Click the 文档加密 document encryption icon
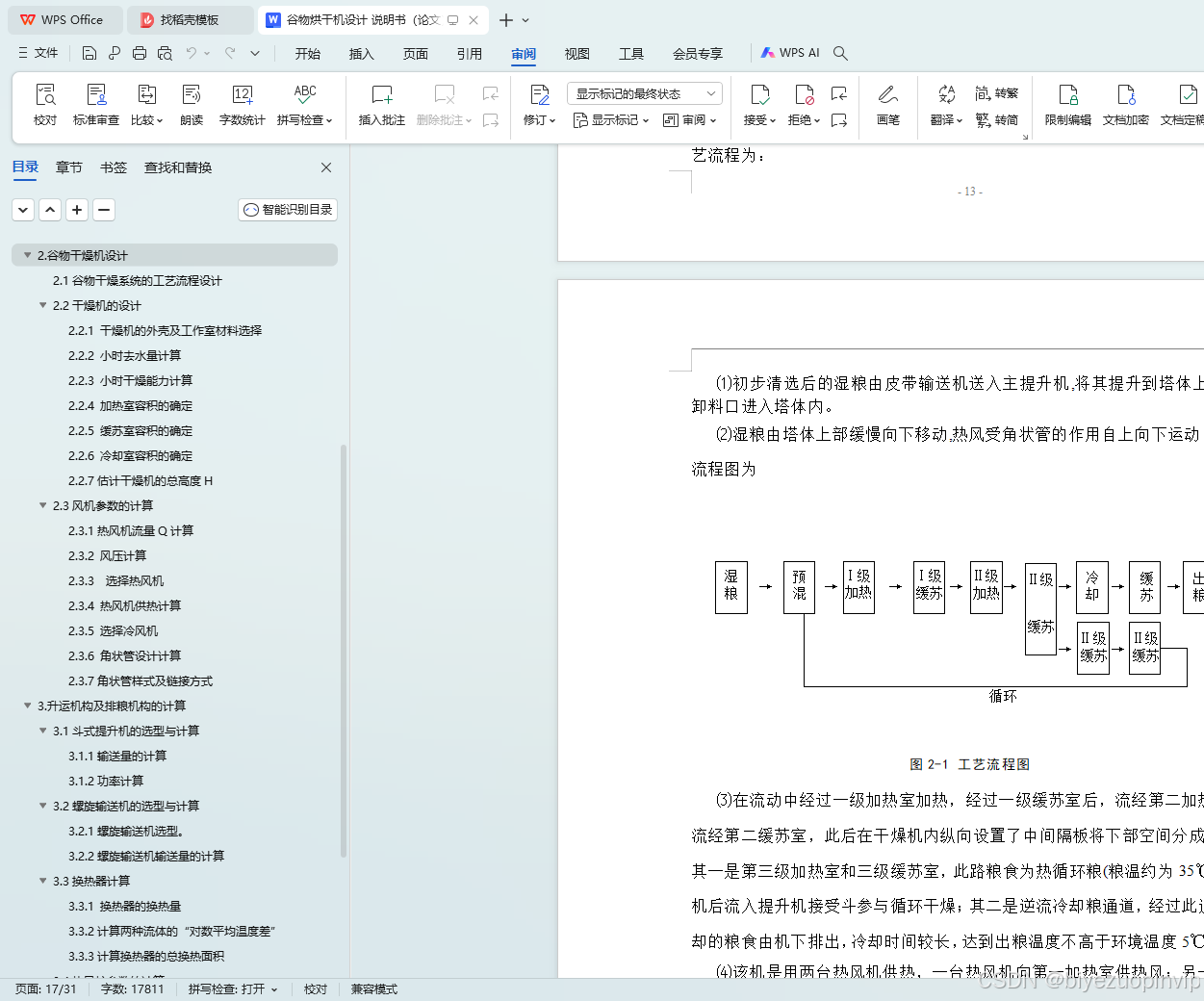This screenshot has height=1001, width=1204. 1126,104
